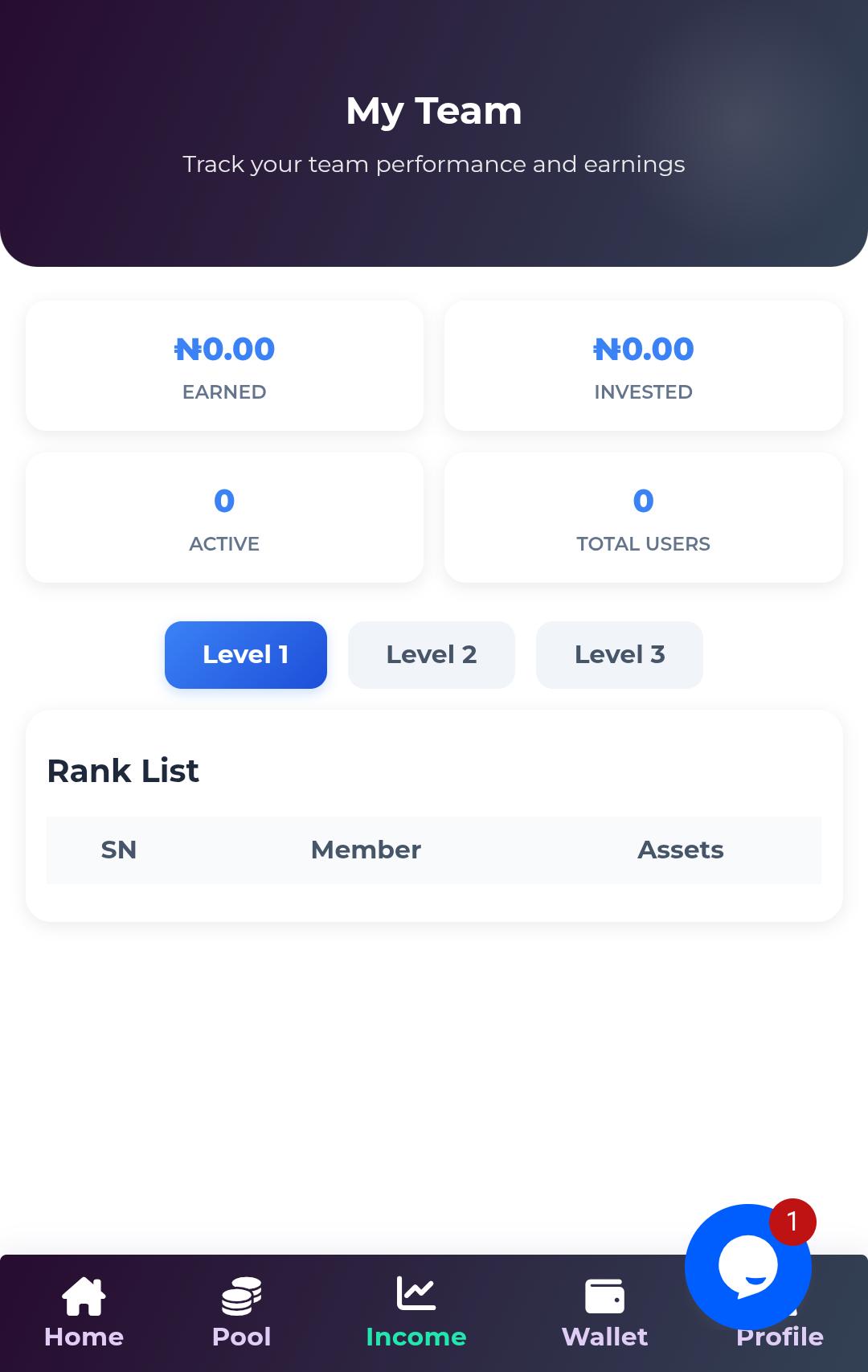868x1372 pixels.
Task: Click the Member column header
Action: (366, 850)
